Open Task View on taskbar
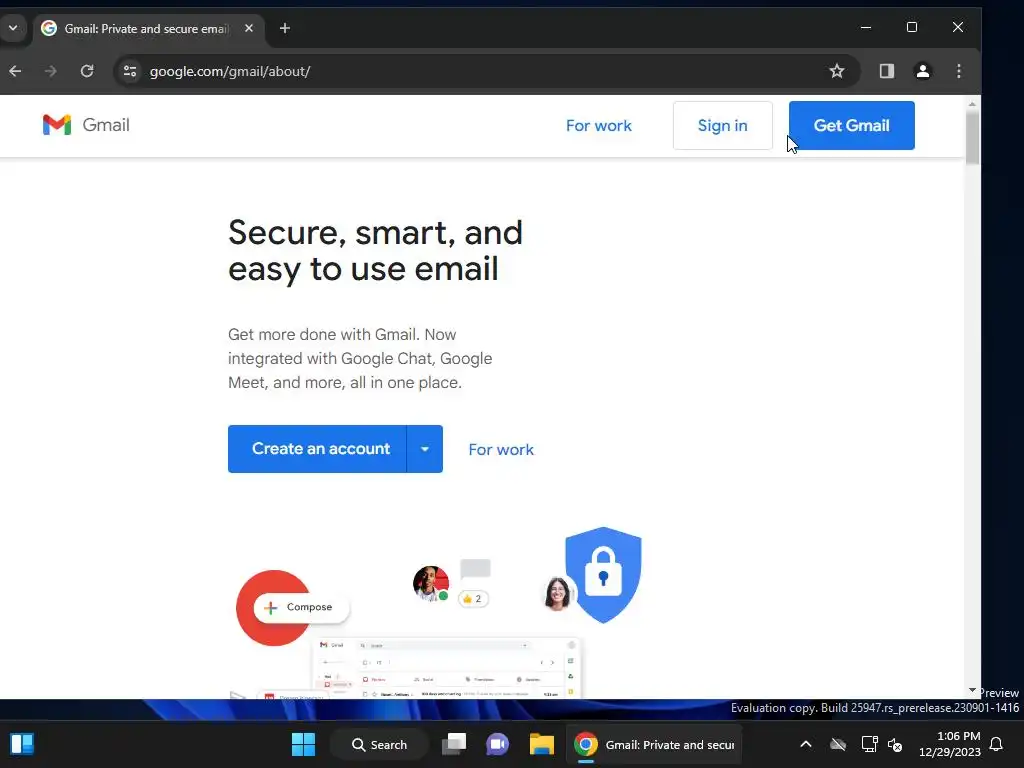This screenshot has width=1024, height=768. point(454,744)
